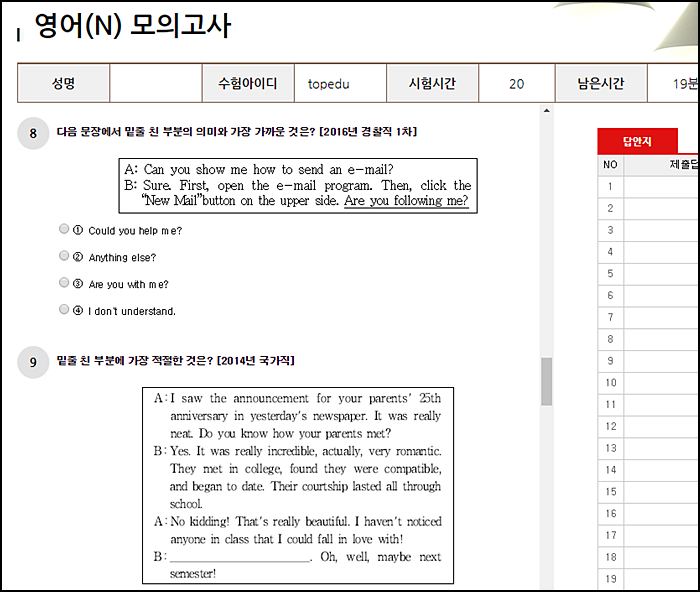The height and width of the screenshot is (592, 700).
Task: Click answer sheet row number 8
Action: 610,339
